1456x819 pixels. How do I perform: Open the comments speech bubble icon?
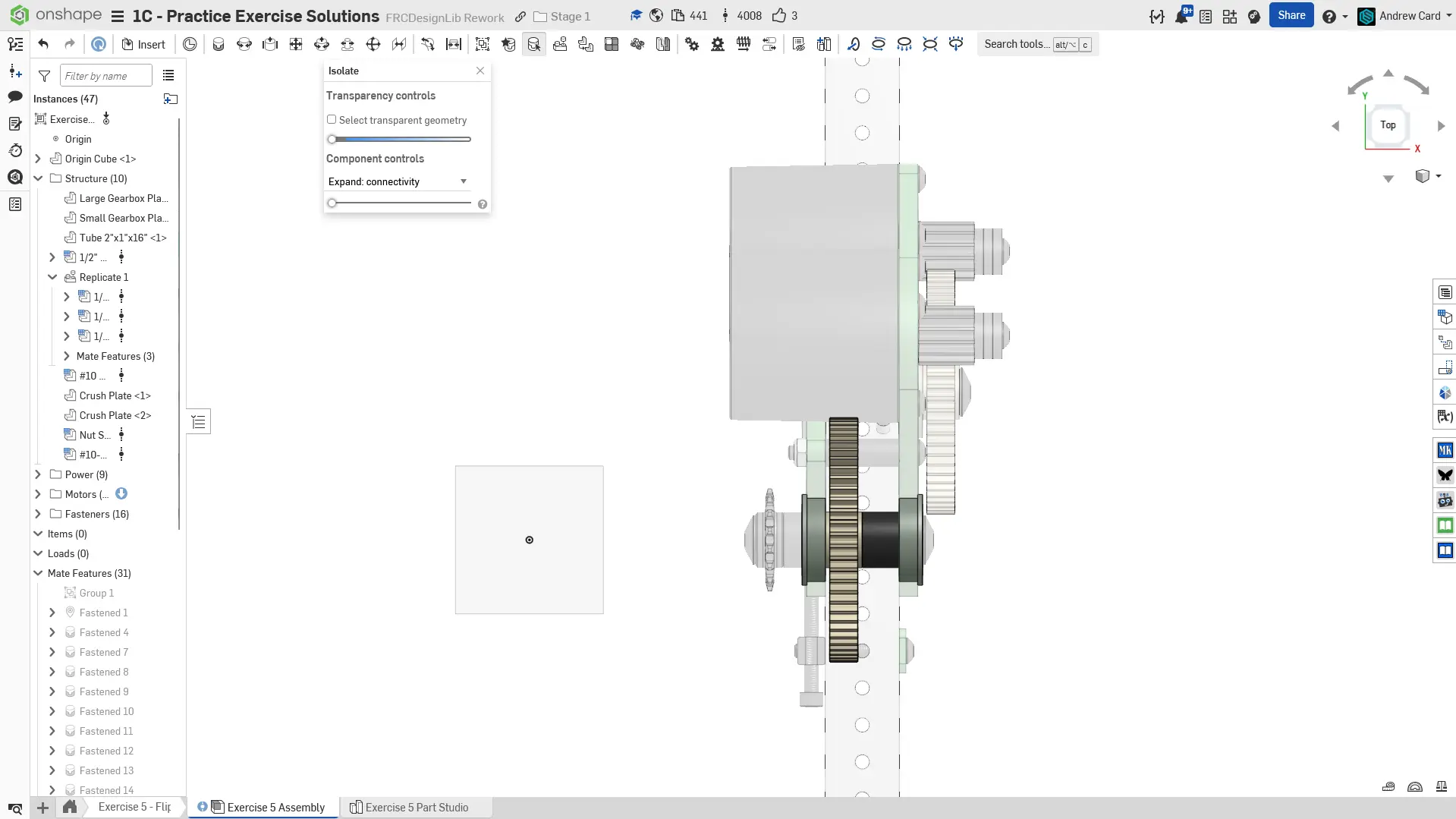point(15,96)
